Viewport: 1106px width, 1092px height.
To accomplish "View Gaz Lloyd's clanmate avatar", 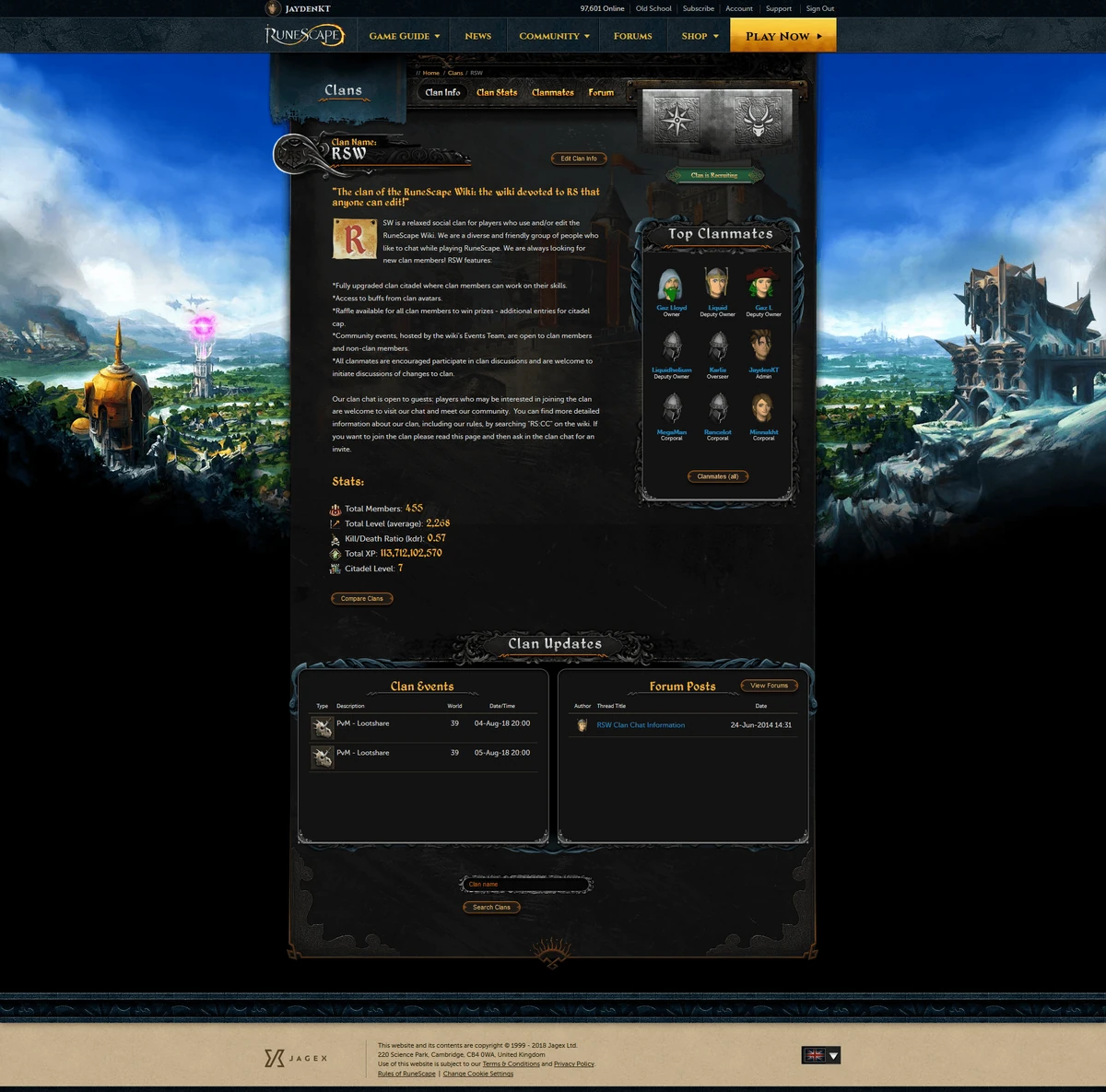I will point(671,284).
